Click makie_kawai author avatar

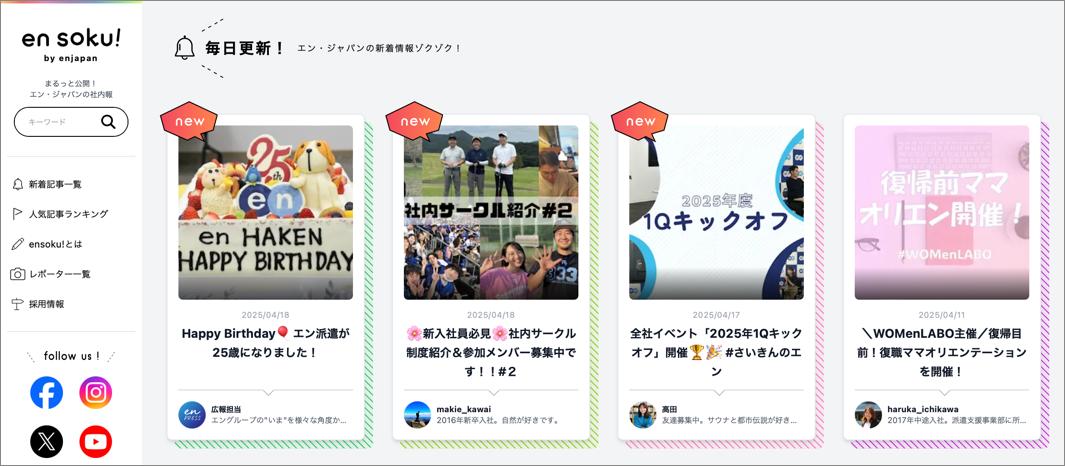[x=418, y=414]
